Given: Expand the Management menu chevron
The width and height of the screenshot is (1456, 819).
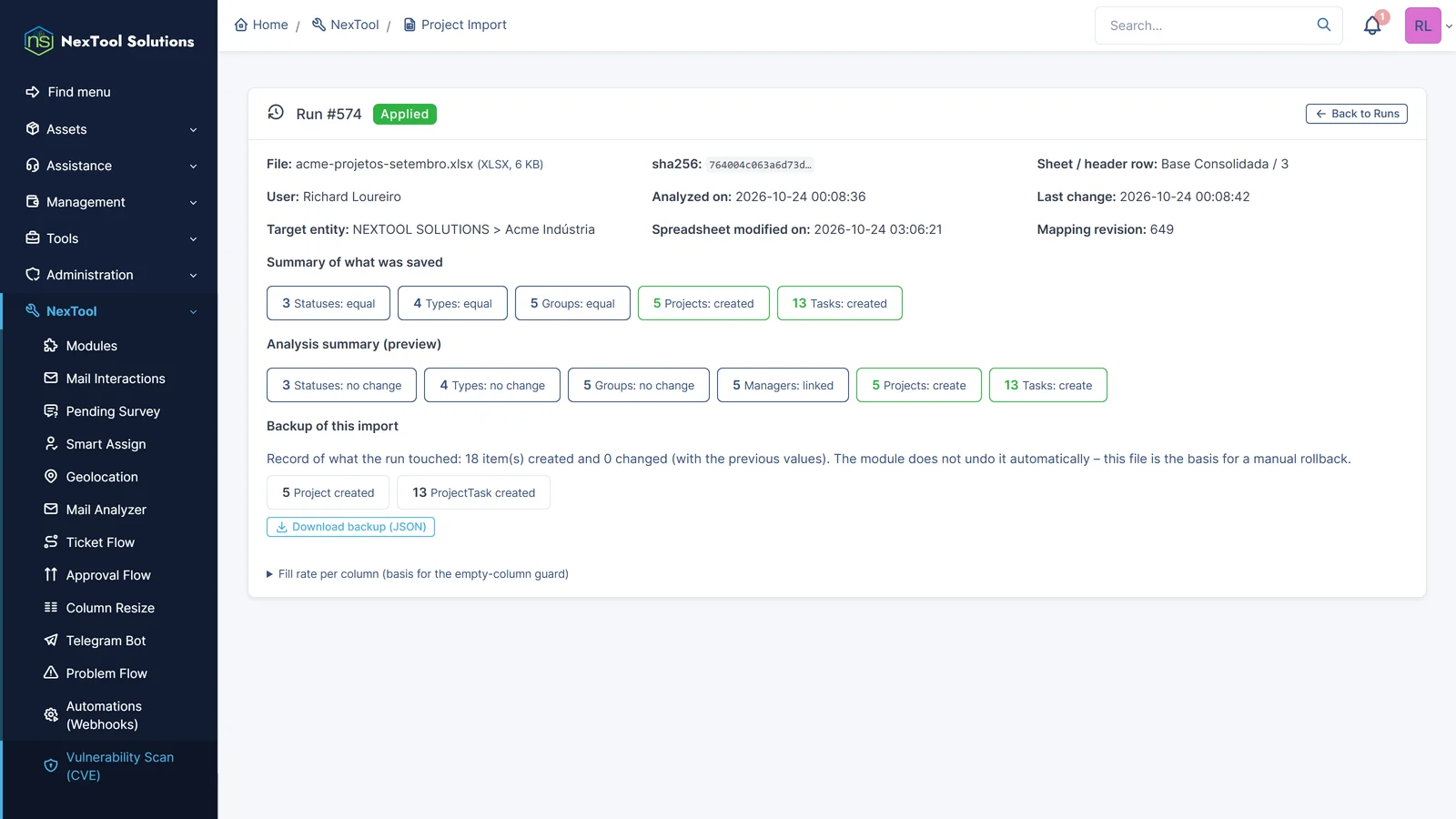Looking at the screenshot, I should coord(193,203).
